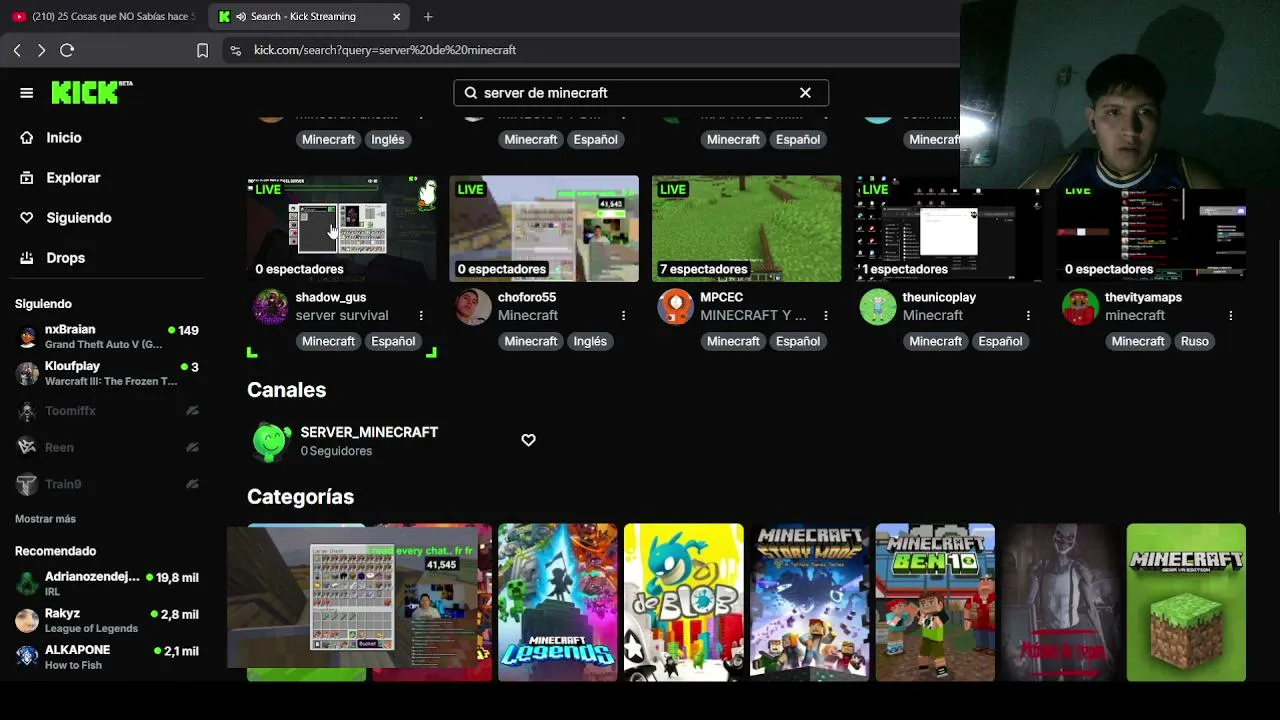This screenshot has width=1280, height=720.
Task: Open theunicoplay profile avatar
Action: point(878,307)
